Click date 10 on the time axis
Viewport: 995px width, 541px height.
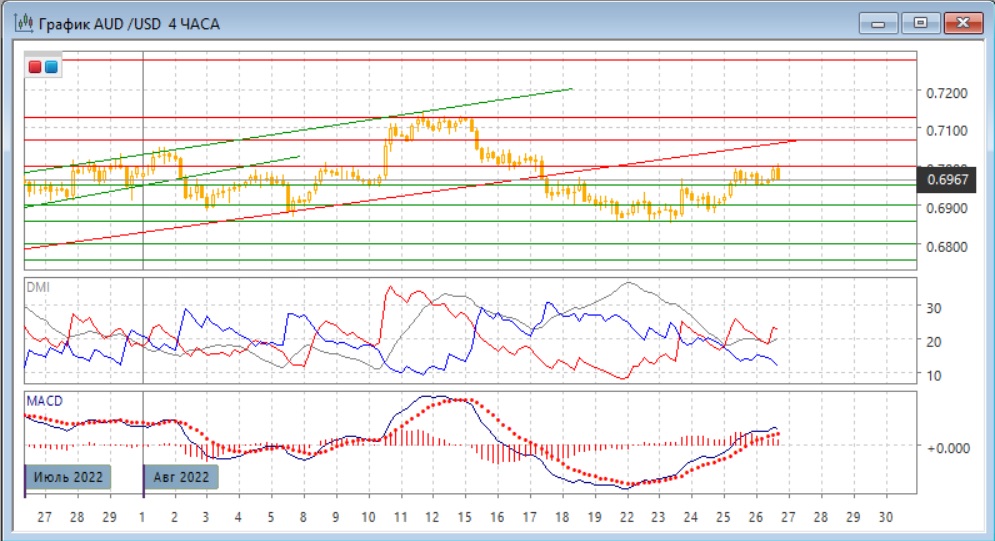pos(368,518)
